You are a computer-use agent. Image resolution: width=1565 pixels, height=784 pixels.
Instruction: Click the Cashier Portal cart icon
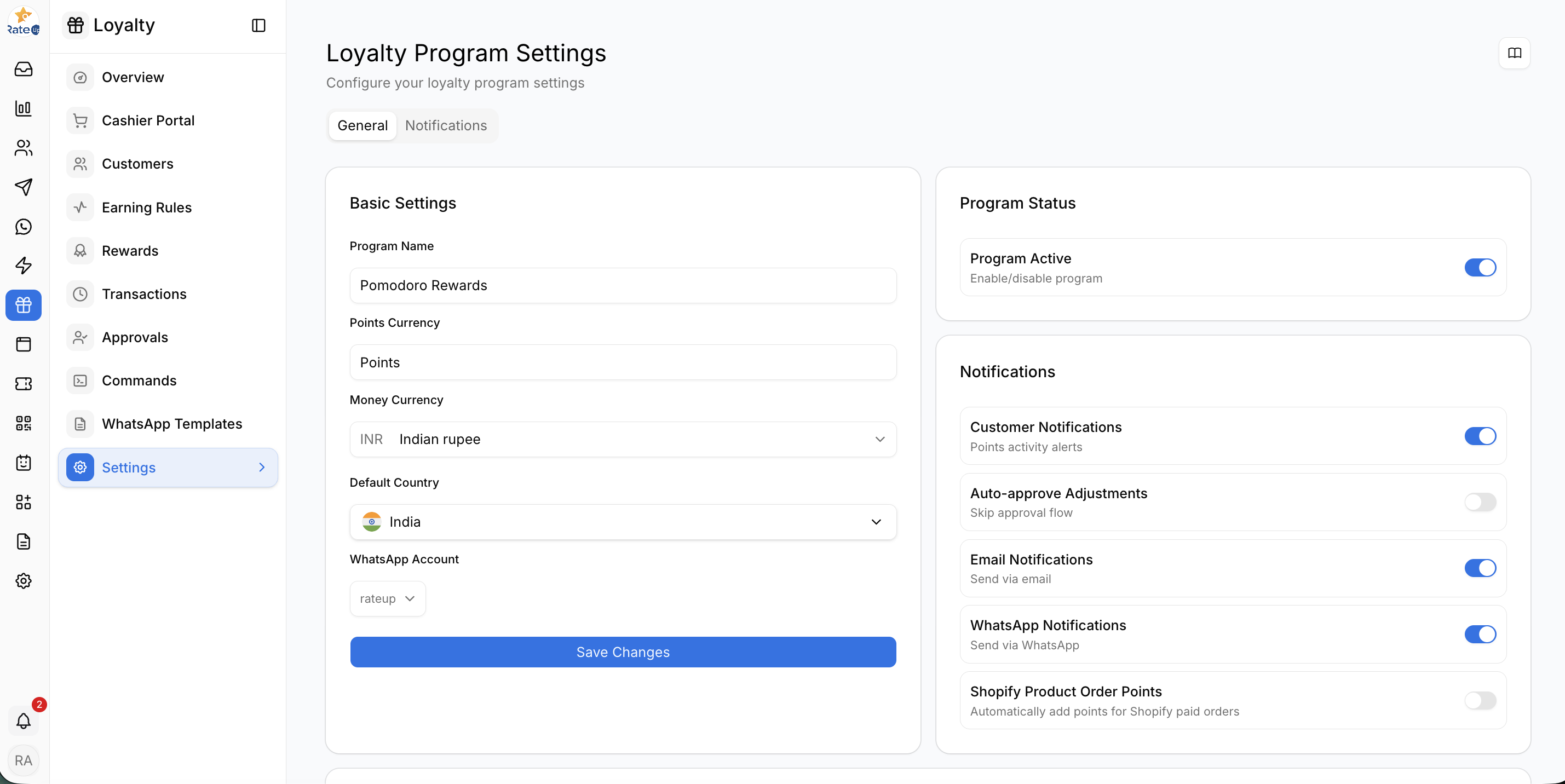80,121
